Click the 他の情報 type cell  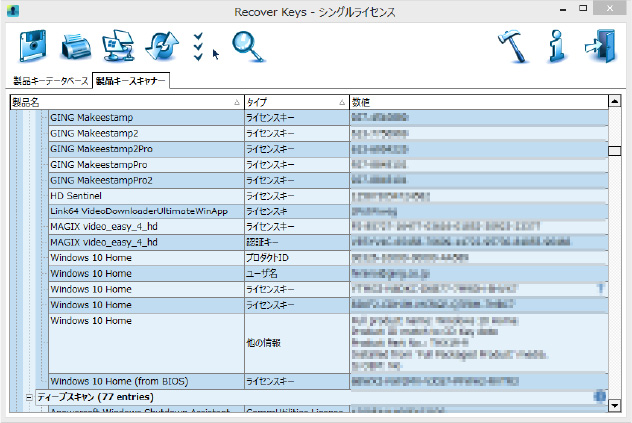(x=297, y=343)
